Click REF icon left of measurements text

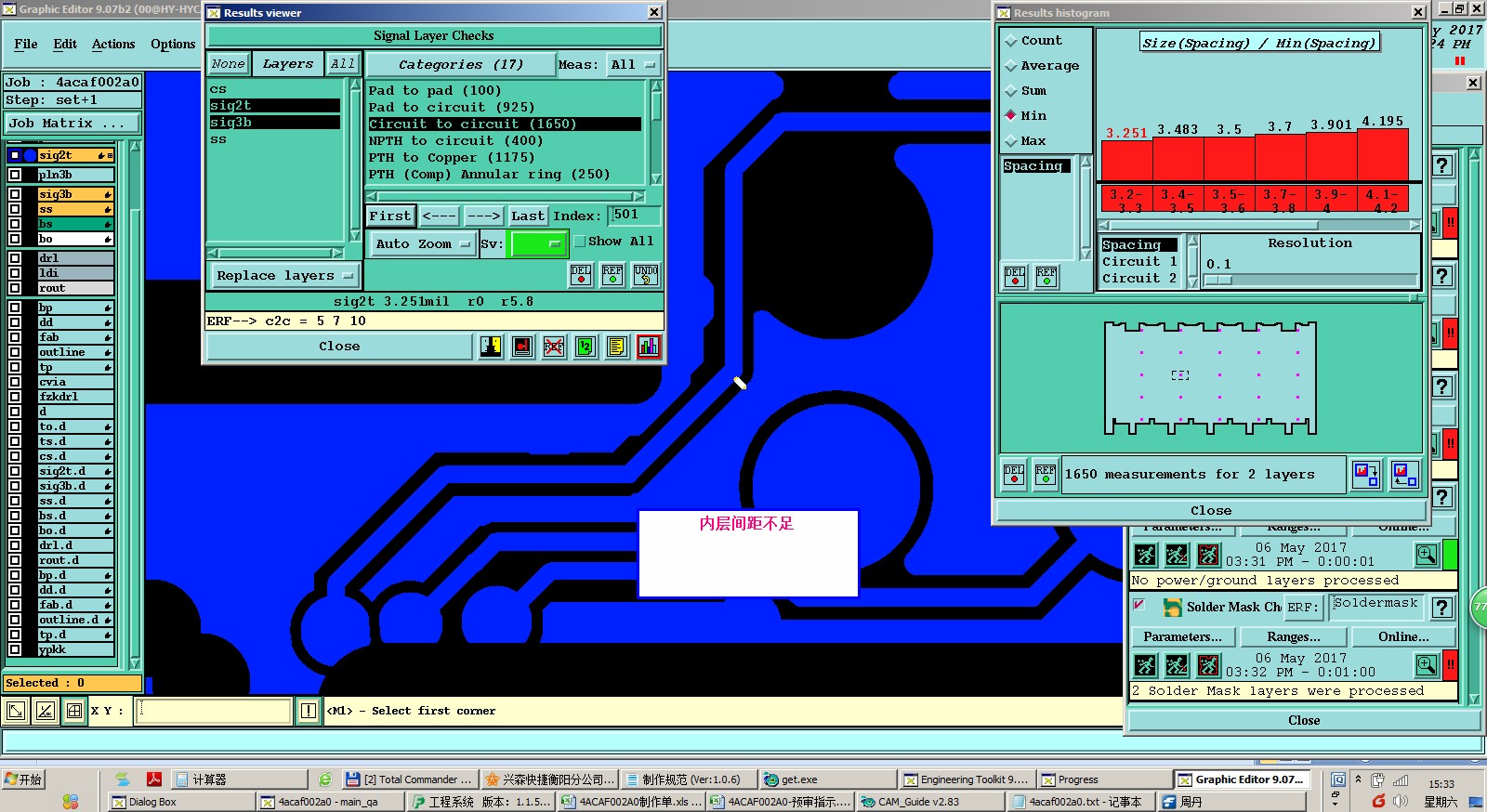(1046, 475)
